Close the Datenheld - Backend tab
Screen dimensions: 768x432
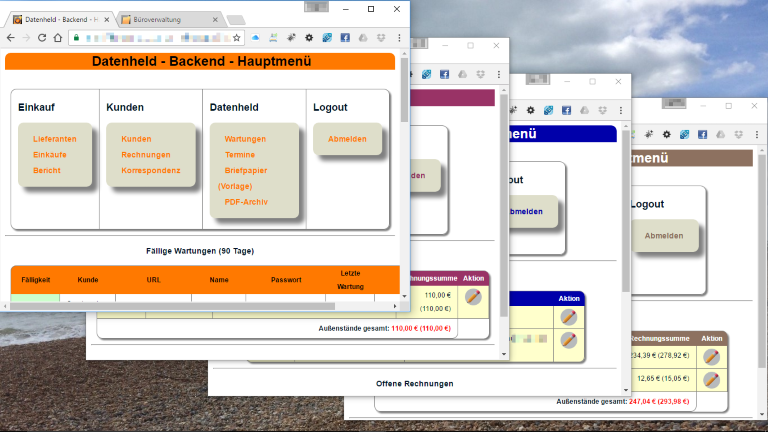tap(104, 19)
